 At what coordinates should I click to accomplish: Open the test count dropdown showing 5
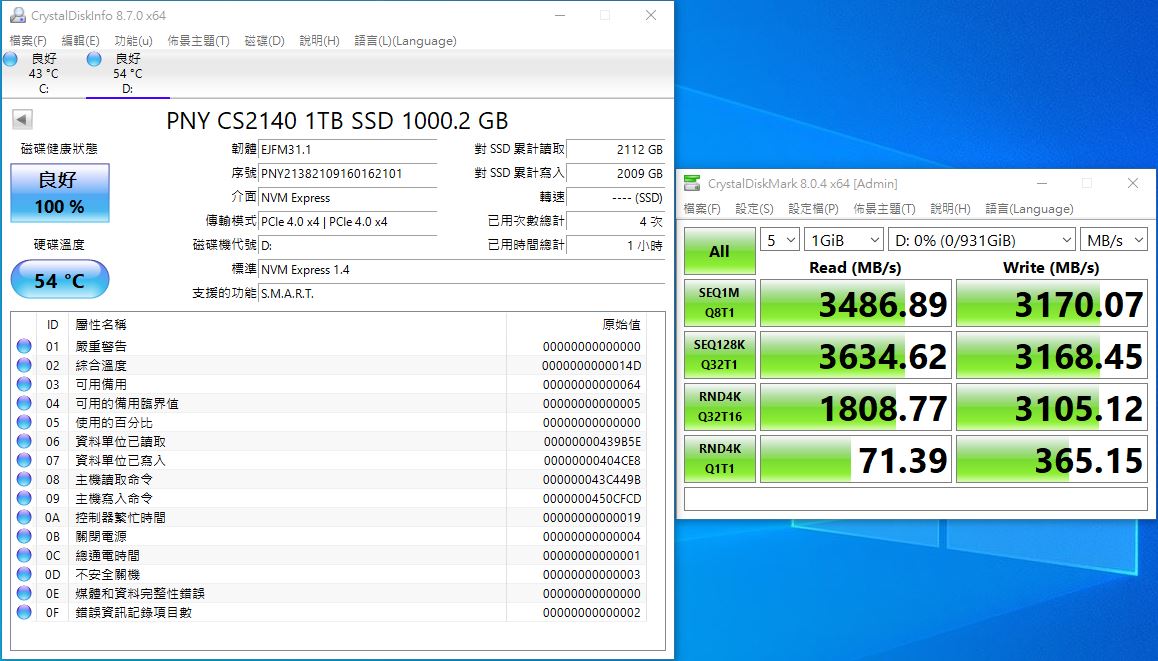click(780, 240)
